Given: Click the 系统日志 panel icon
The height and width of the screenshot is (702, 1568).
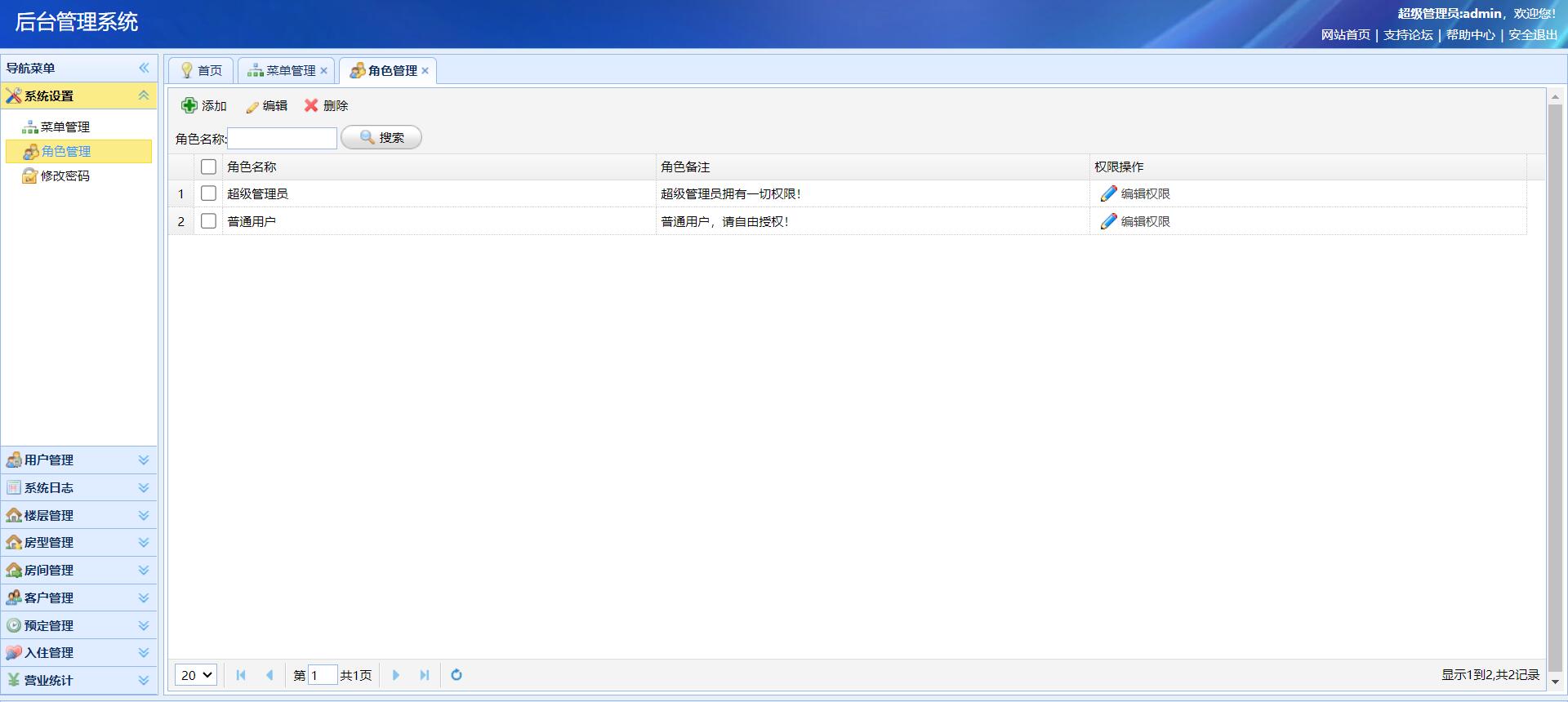Looking at the screenshot, I should tap(14, 487).
